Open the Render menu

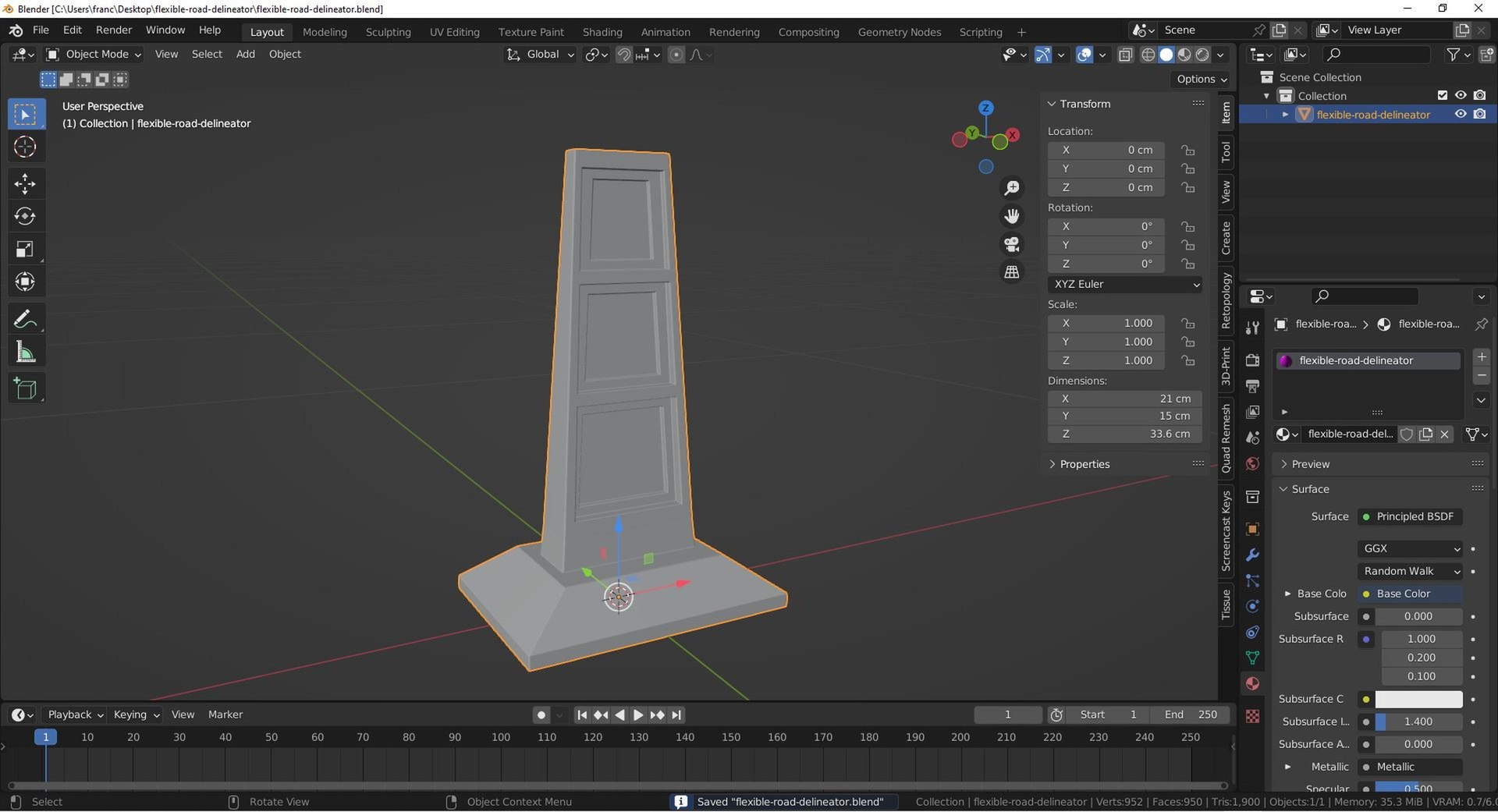click(x=114, y=30)
